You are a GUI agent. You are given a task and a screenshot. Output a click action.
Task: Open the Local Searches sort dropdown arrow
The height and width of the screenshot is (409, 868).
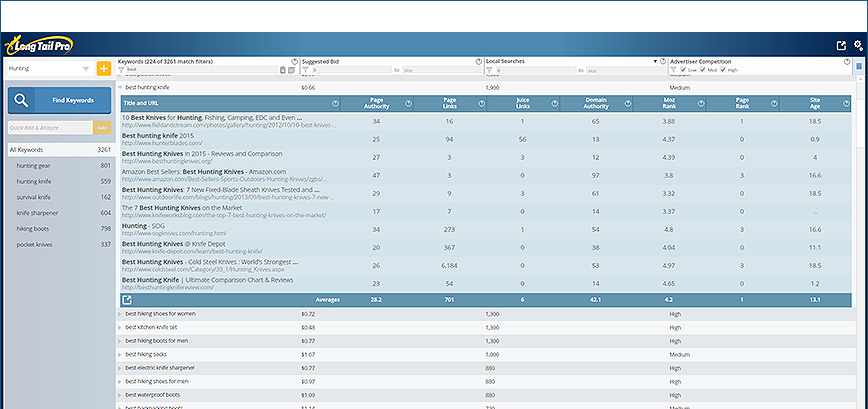(655, 61)
